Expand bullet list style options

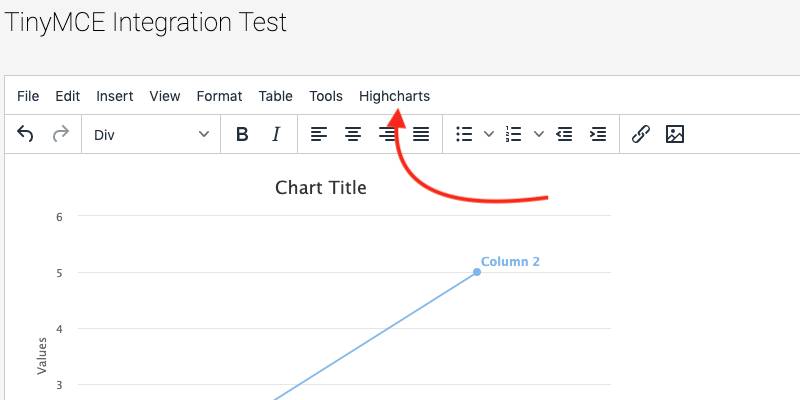click(489, 134)
